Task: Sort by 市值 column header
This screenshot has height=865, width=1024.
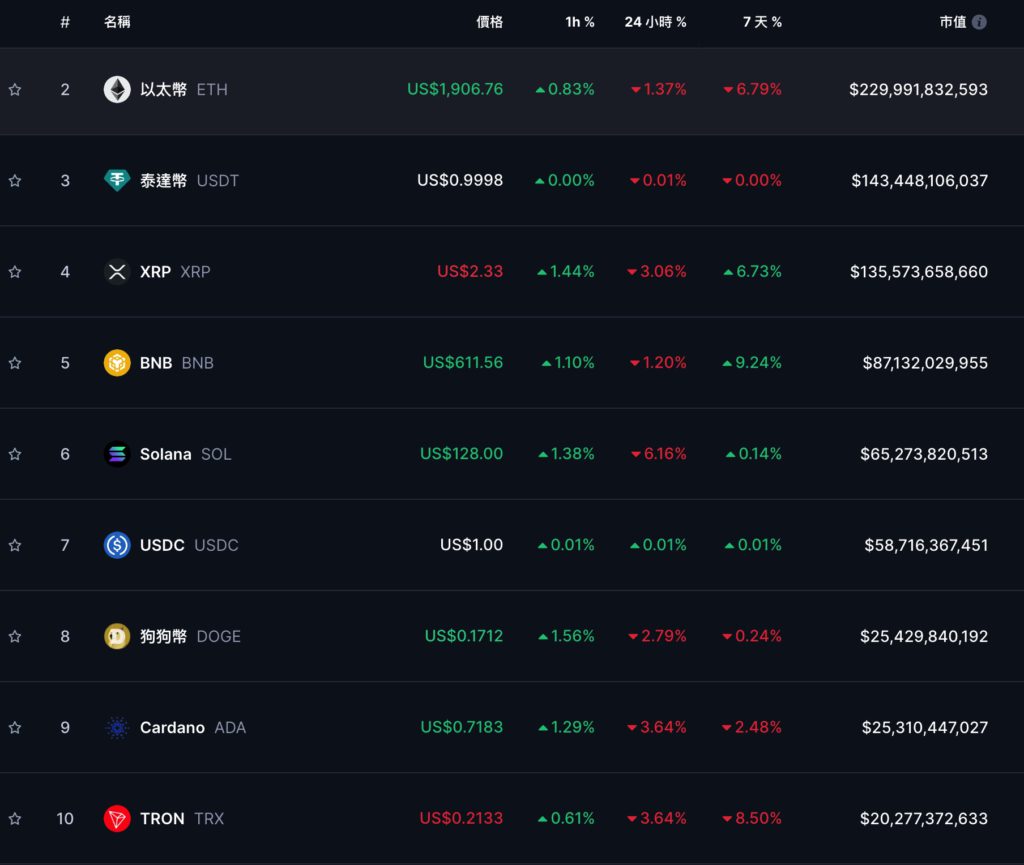Action: (x=952, y=22)
